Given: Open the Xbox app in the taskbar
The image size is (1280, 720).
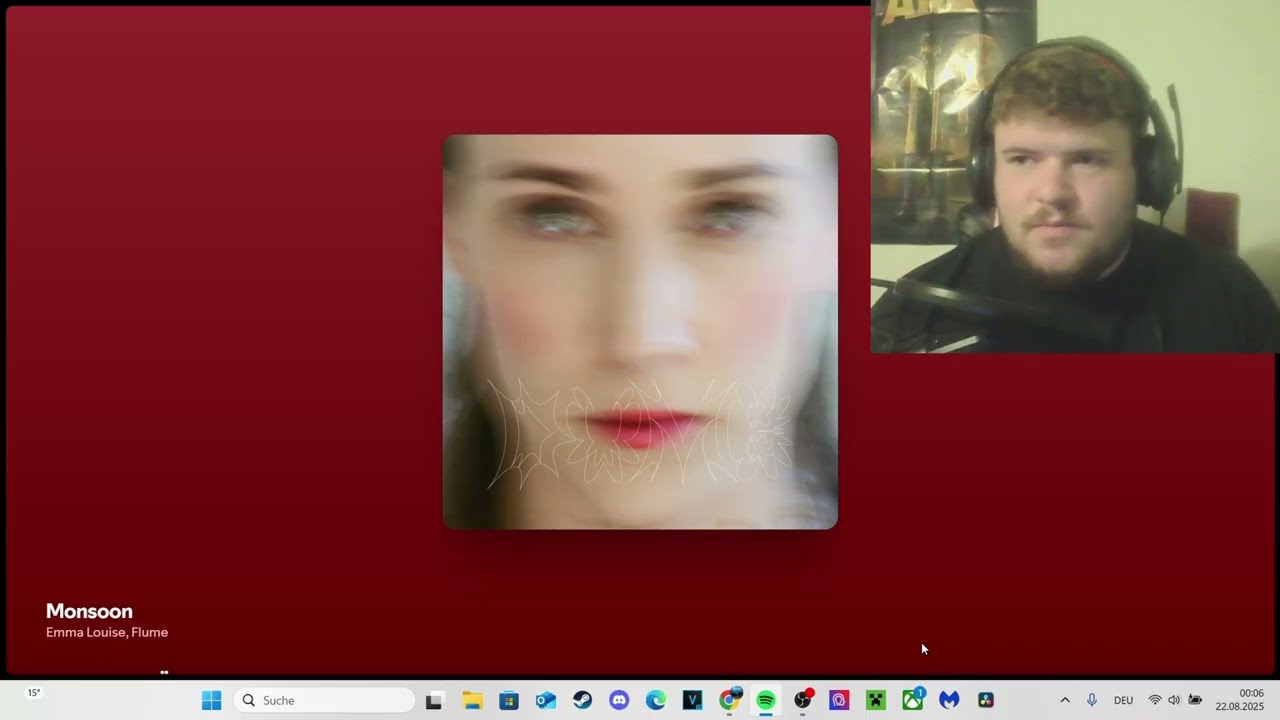Looking at the screenshot, I should 913,700.
